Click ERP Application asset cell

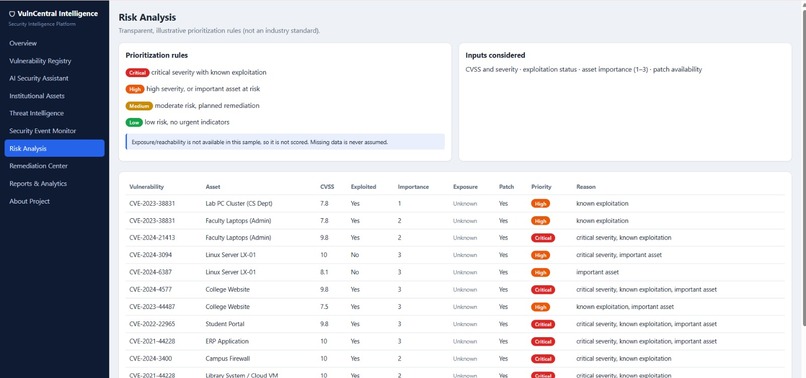pyautogui.click(x=227, y=341)
